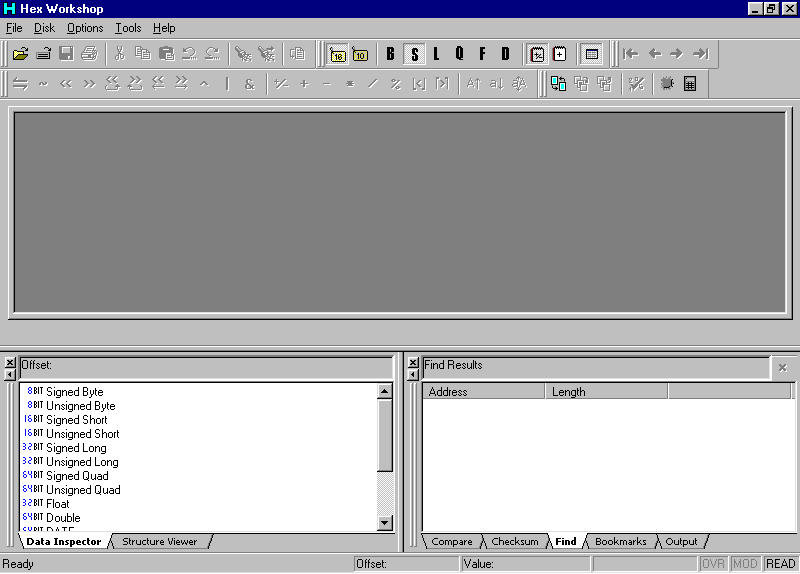This screenshot has height=574, width=800.
Task: Open the Options menu
Action: point(85,28)
